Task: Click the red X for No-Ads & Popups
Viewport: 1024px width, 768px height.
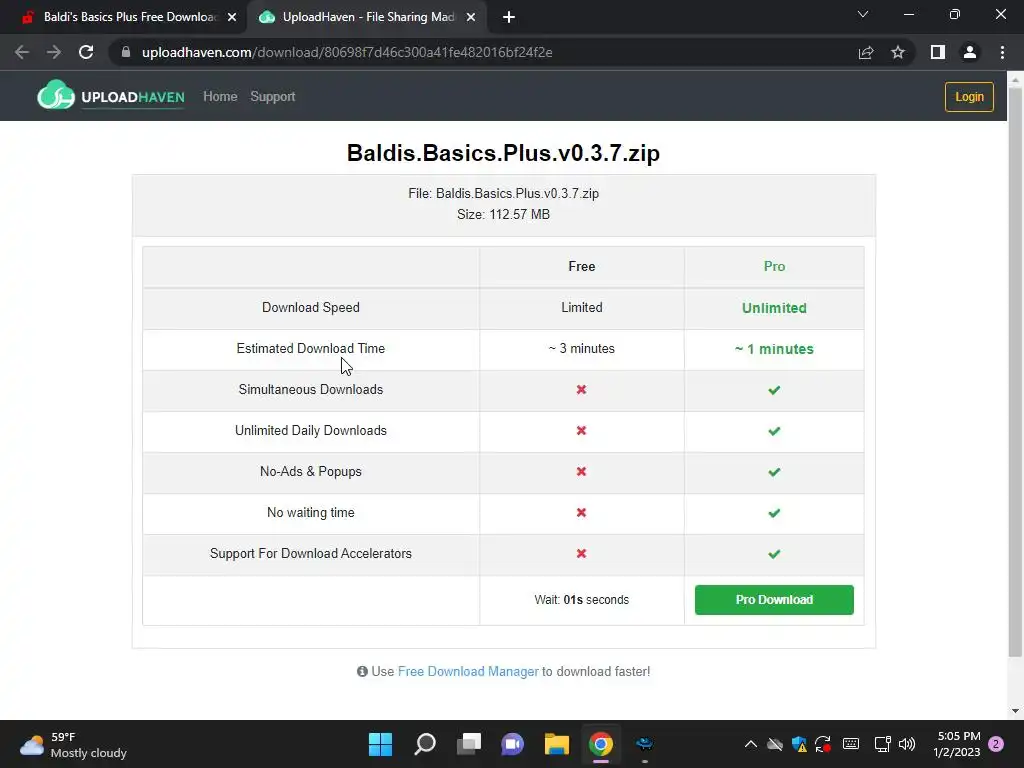Action: click(581, 472)
